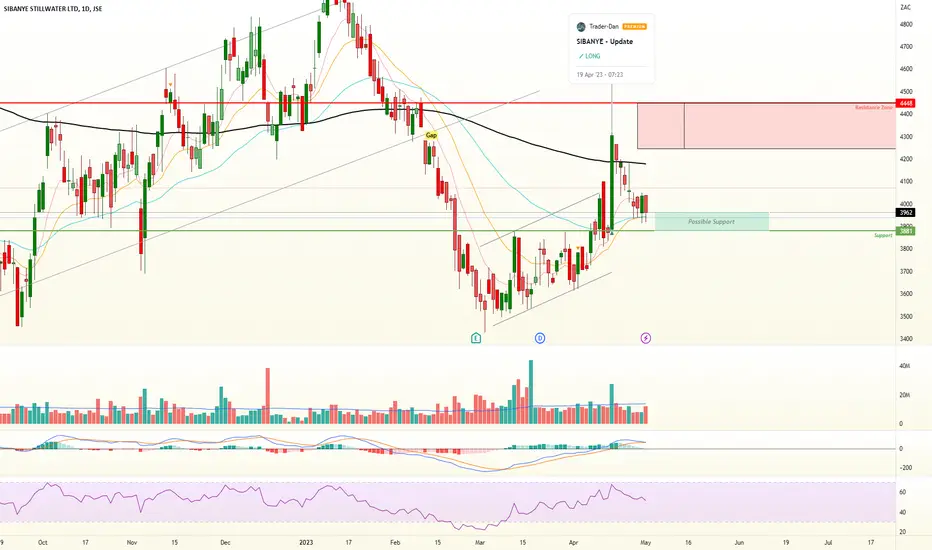Click the '19 Apr '23 - 07:23' timestamp

pos(600,75)
